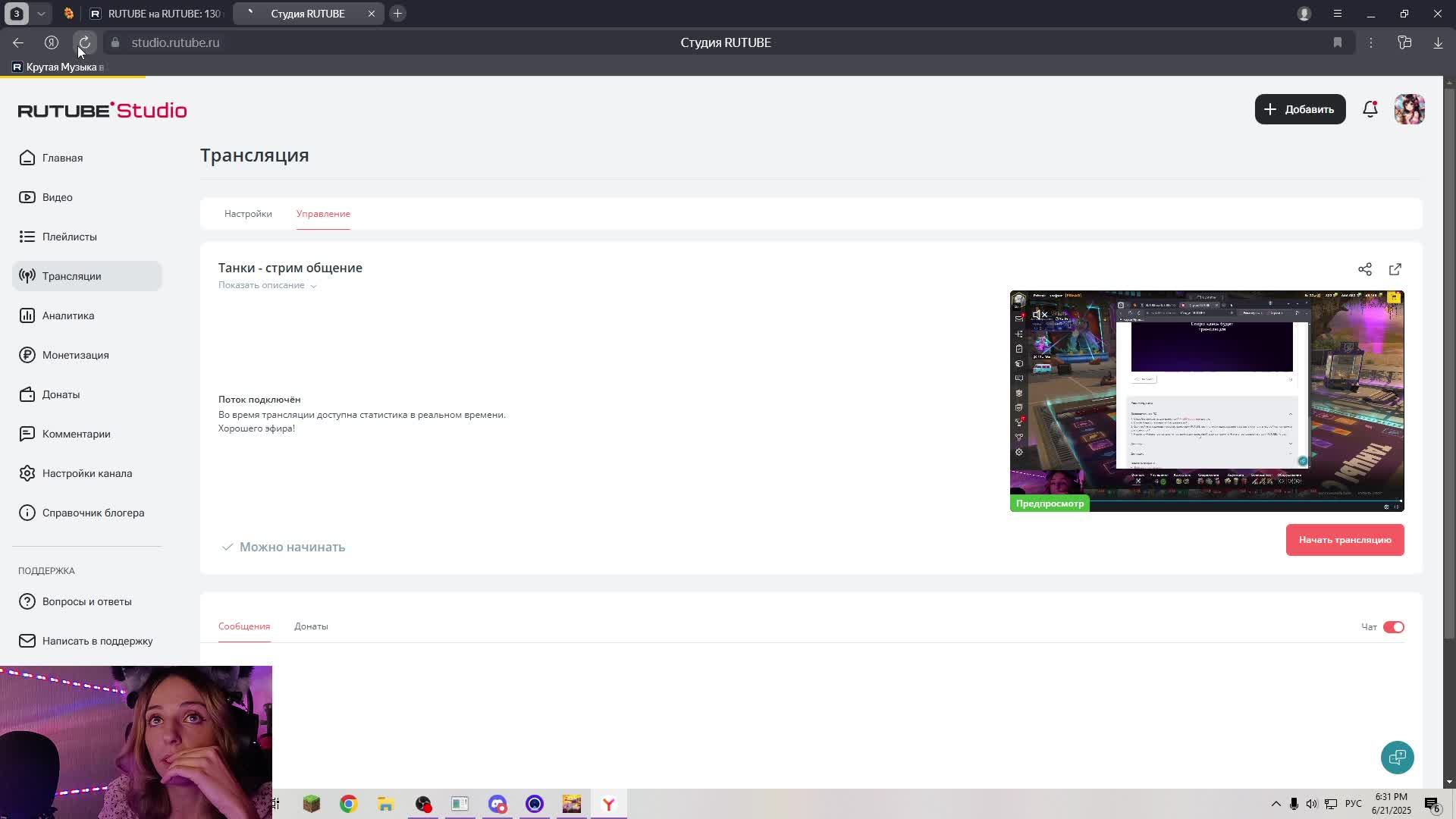
Task: Open the browser three-dot menu
Action: [1371, 42]
